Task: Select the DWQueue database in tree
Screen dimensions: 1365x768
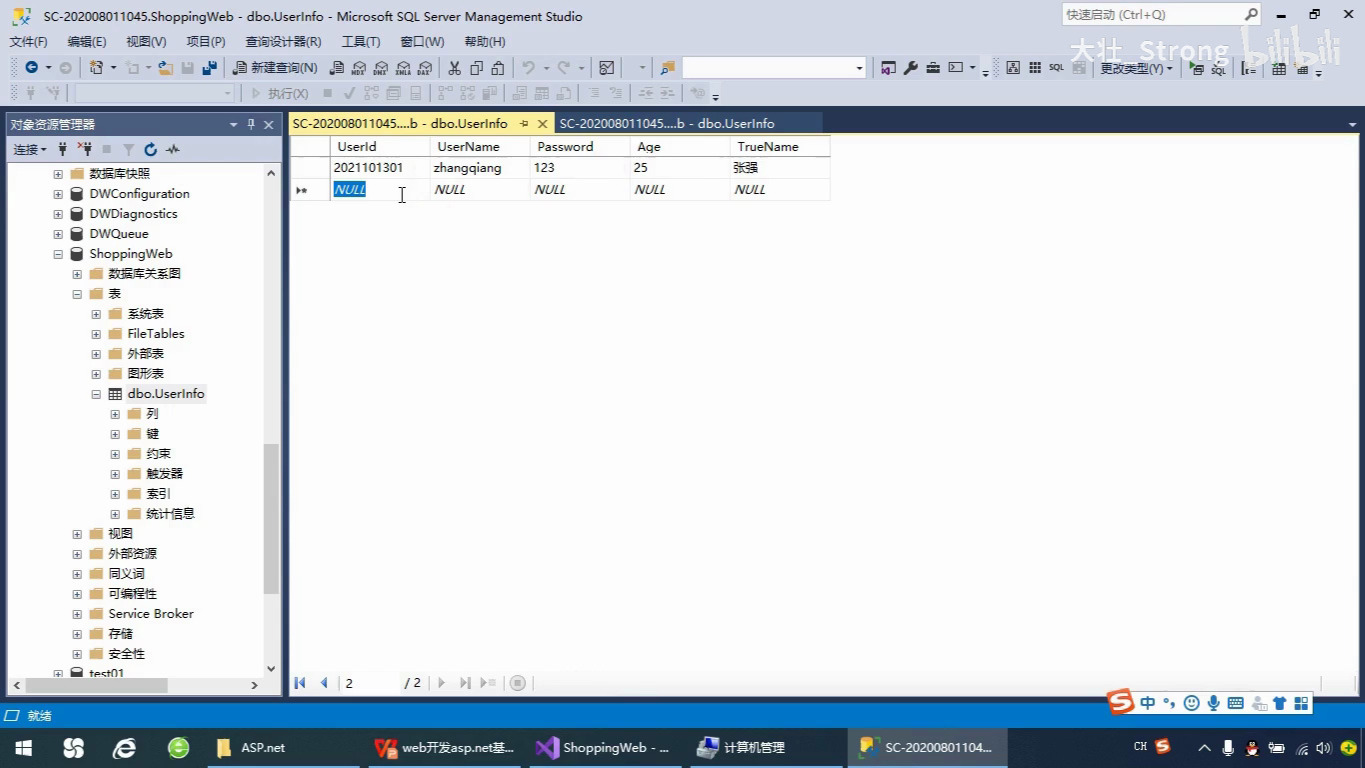Action: pyautogui.click(x=119, y=234)
